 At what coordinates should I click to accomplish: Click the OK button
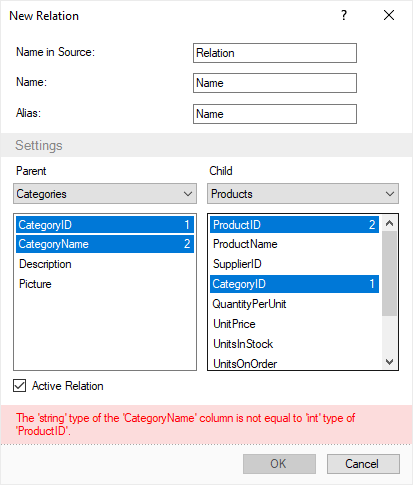(x=279, y=464)
